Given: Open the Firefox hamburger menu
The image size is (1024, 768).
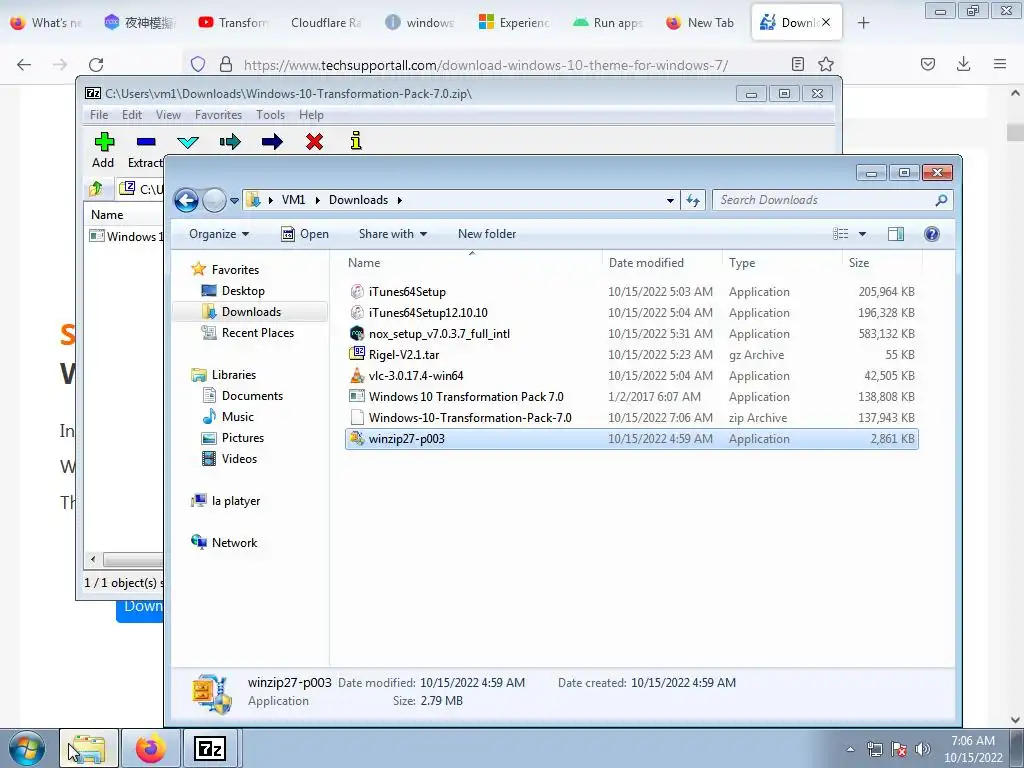Looking at the screenshot, I should (1000, 64).
